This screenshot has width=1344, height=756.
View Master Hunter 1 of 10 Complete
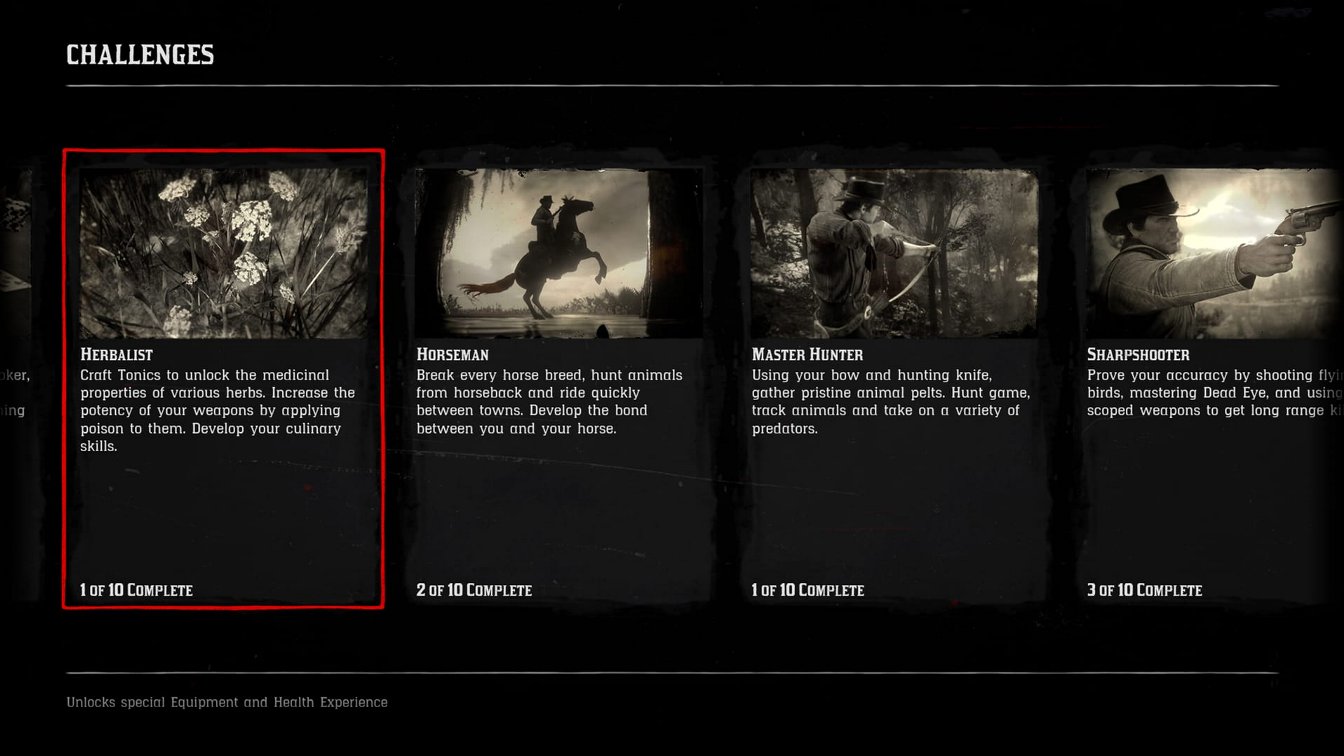pos(808,590)
